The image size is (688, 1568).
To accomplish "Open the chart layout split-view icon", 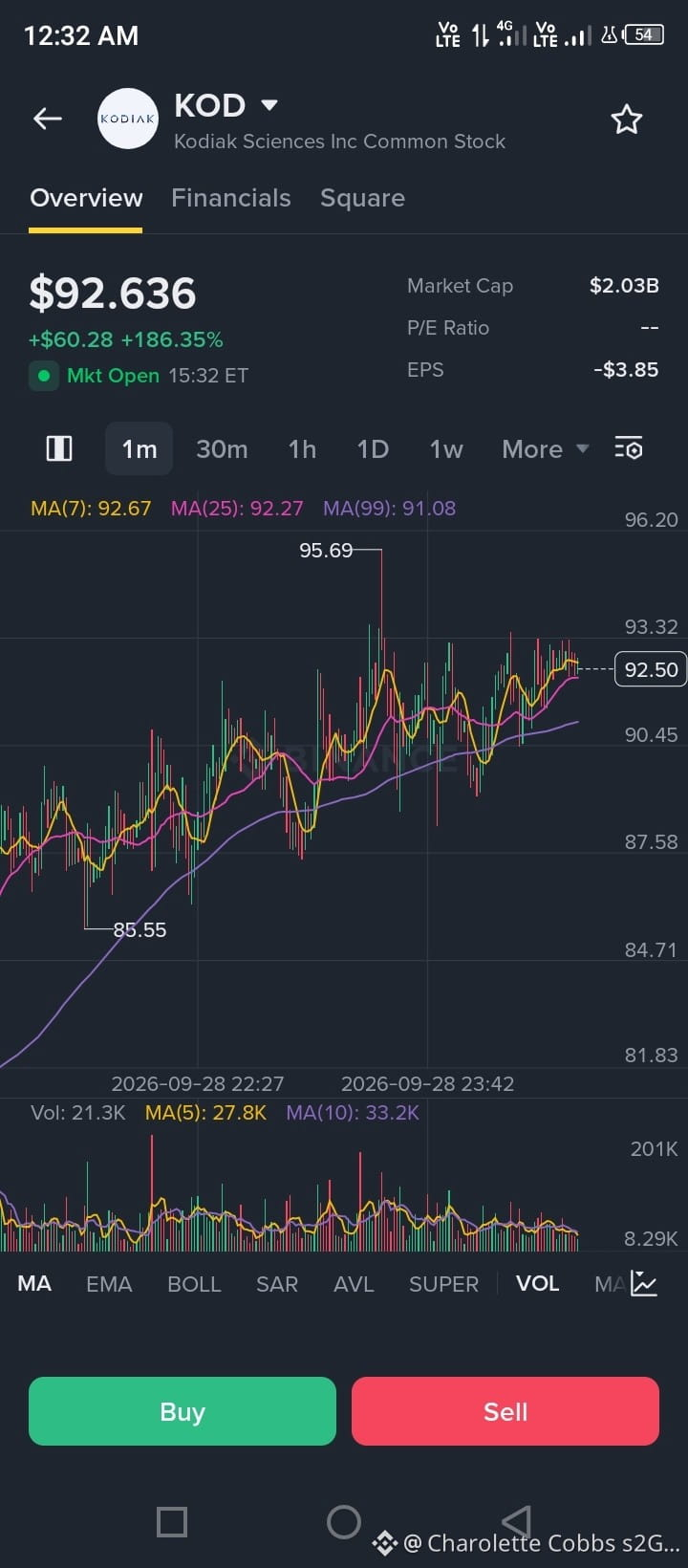I will (x=59, y=448).
